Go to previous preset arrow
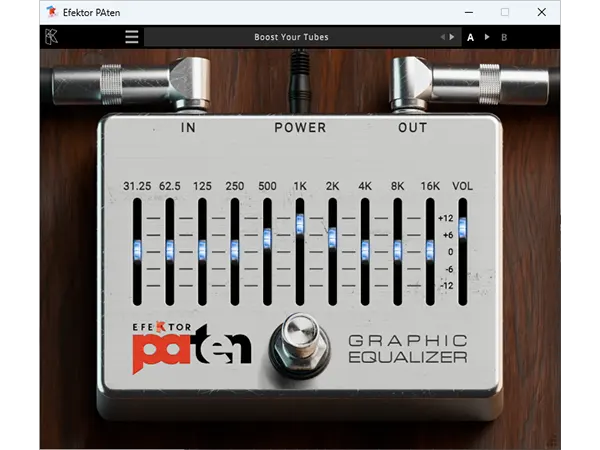 [442, 37]
